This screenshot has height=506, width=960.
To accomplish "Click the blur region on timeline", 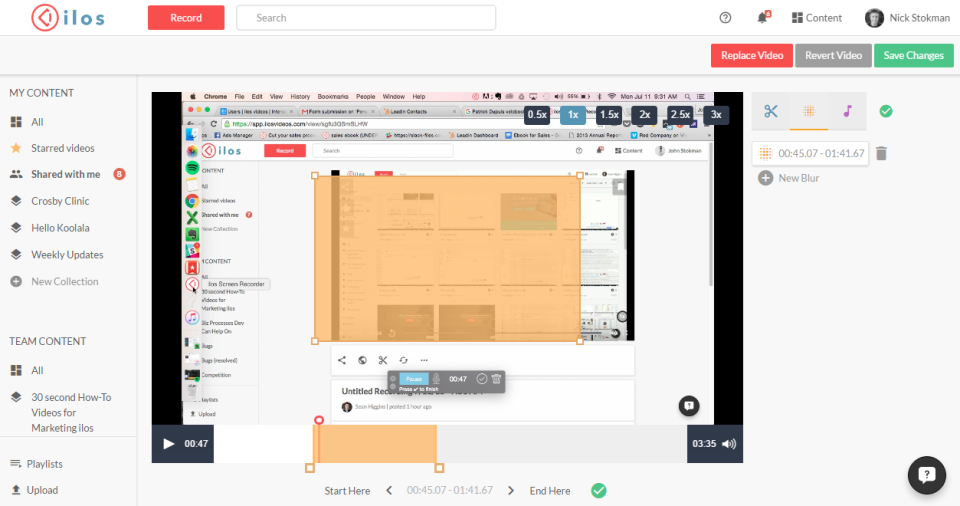I will pyautogui.click(x=375, y=444).
